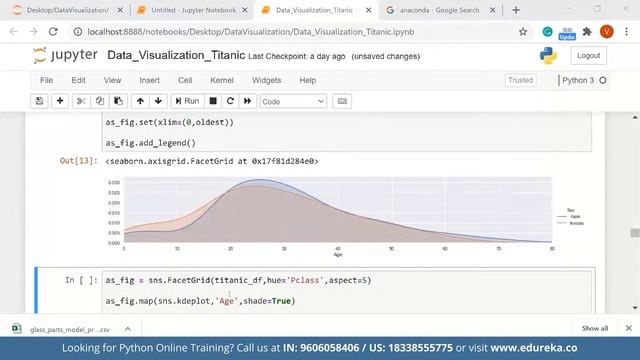Click code line as_fig.set(xlim=(0,oldest))

(x=170, y=122)
